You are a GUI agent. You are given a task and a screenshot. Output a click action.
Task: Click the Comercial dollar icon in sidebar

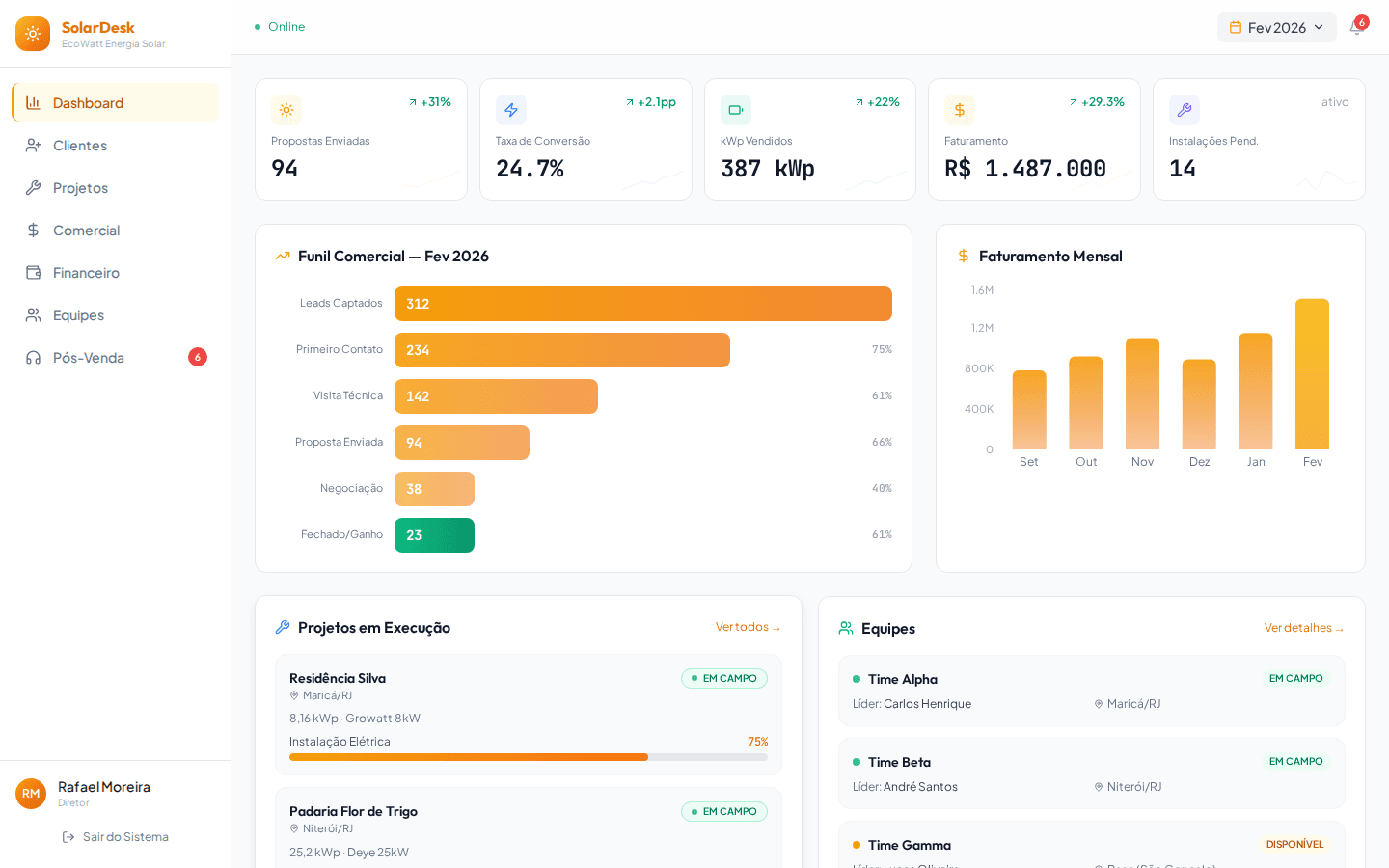[32, 230]
